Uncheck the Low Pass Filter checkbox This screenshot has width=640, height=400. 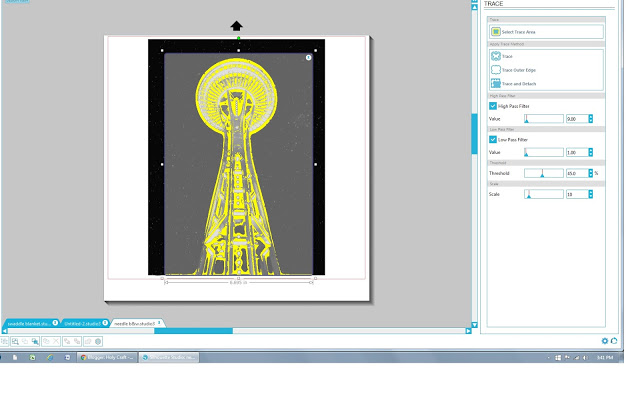tap(493, 140)
